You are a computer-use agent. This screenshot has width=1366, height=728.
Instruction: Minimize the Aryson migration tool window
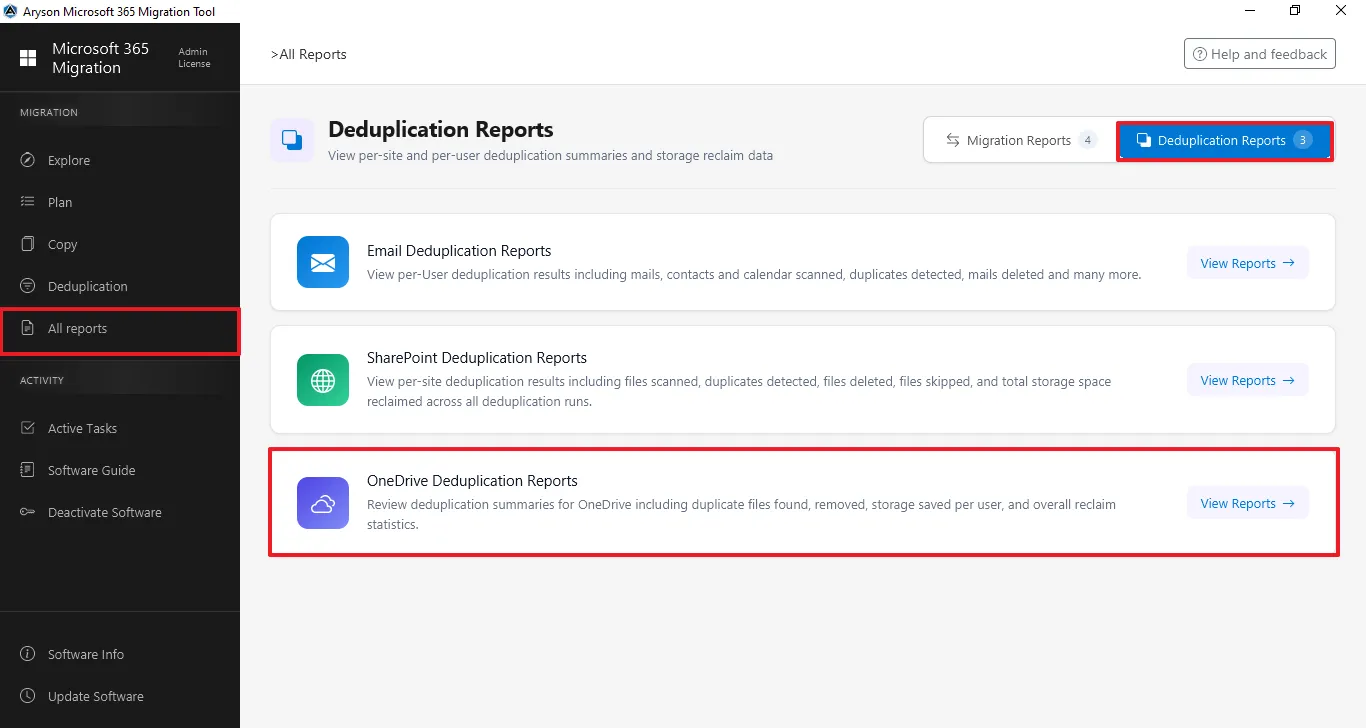tap(1250, 11)
